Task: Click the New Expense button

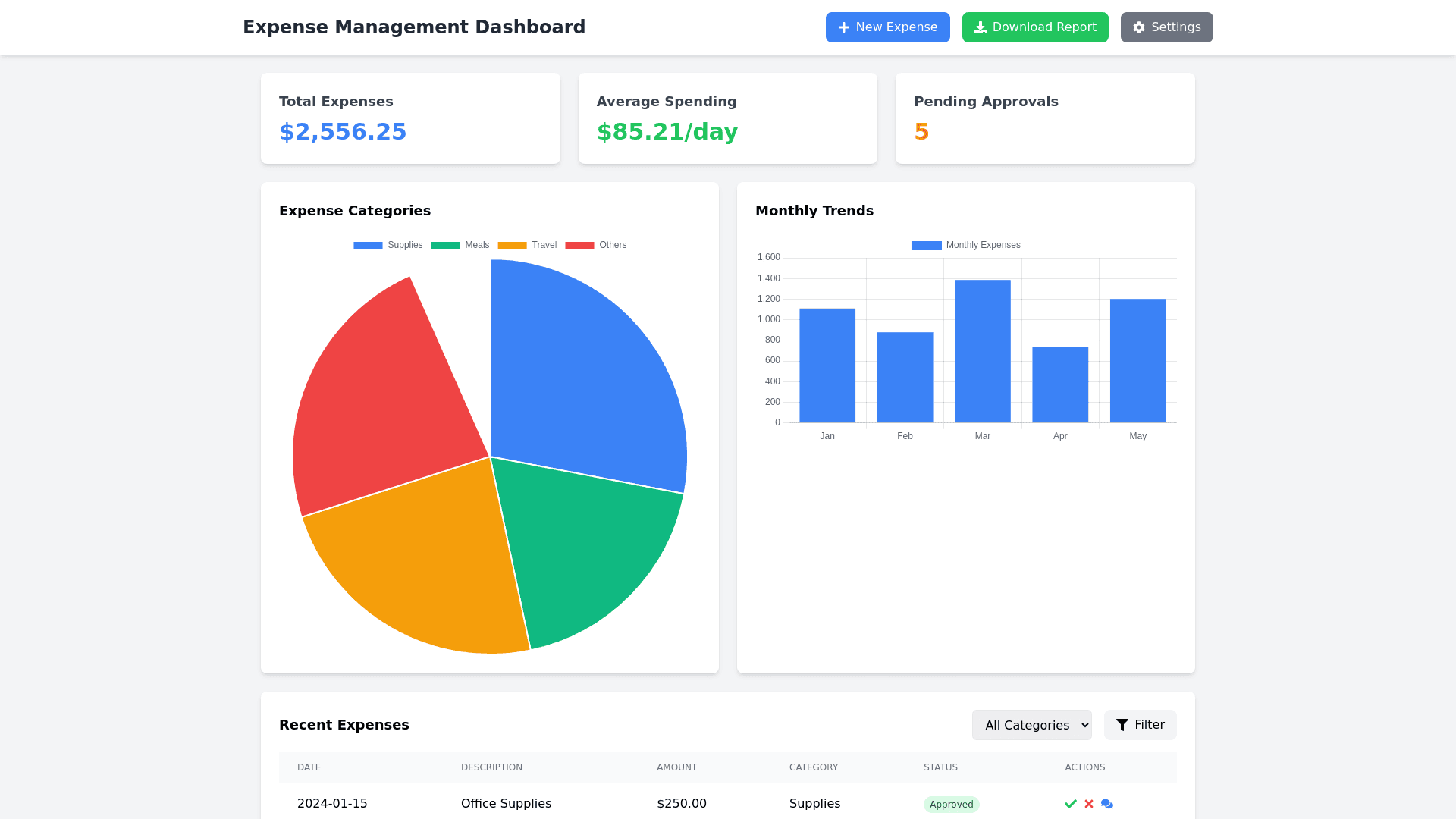Action: pos(887,27)
